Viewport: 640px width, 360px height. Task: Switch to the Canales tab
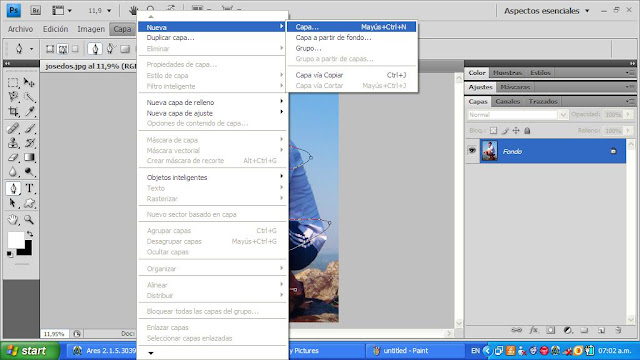(507, 101)
